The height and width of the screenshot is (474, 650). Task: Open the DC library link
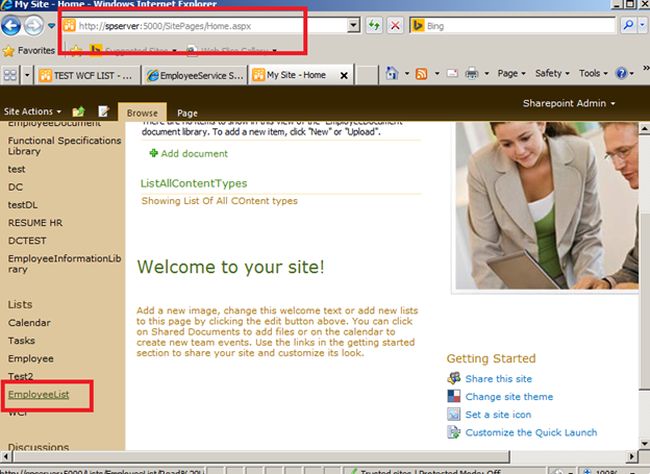click(x=15, y=187)
